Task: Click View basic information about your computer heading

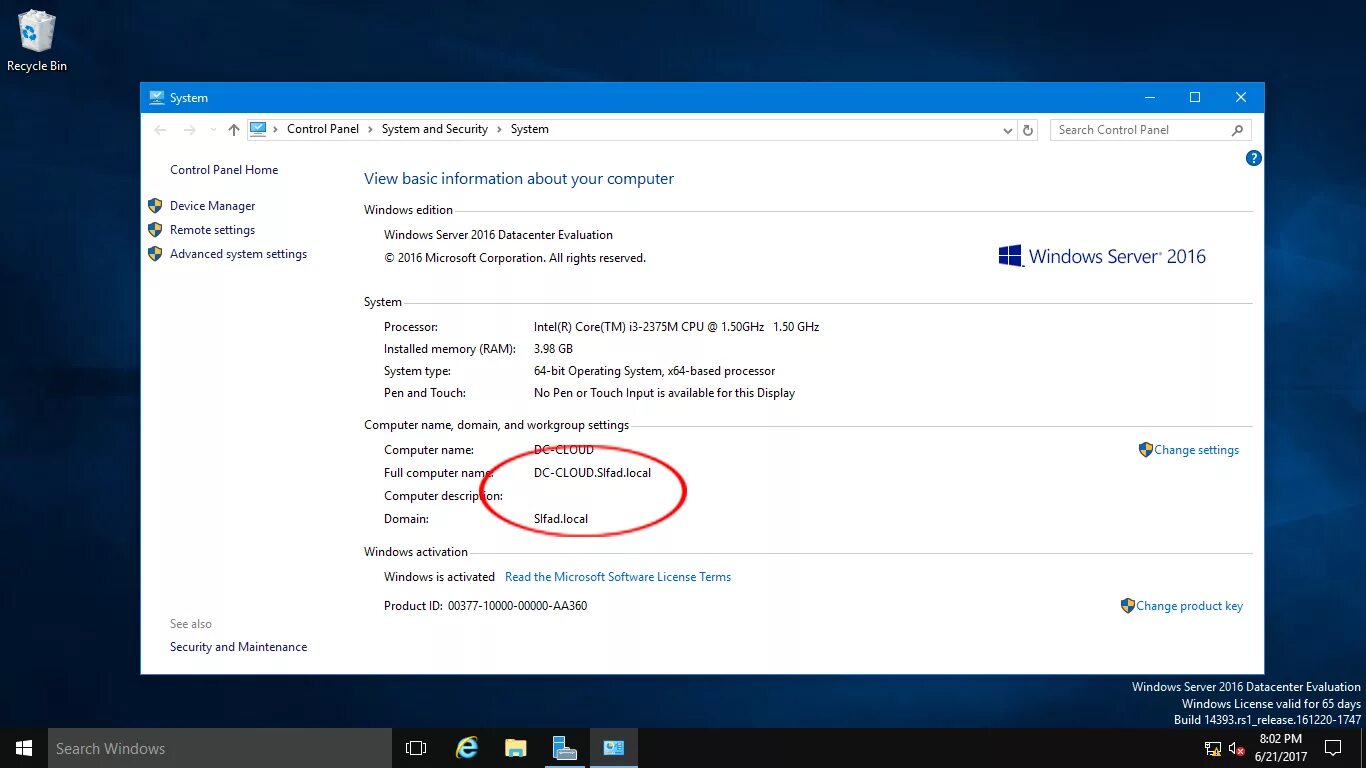Action: point(519,179)
